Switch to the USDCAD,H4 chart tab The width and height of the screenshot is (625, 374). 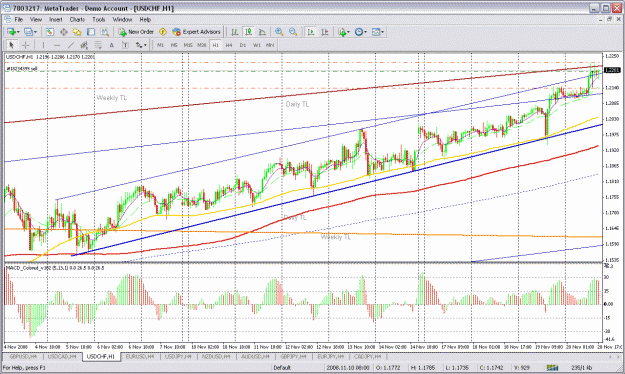pyautogui.click(x=62, y=356)
